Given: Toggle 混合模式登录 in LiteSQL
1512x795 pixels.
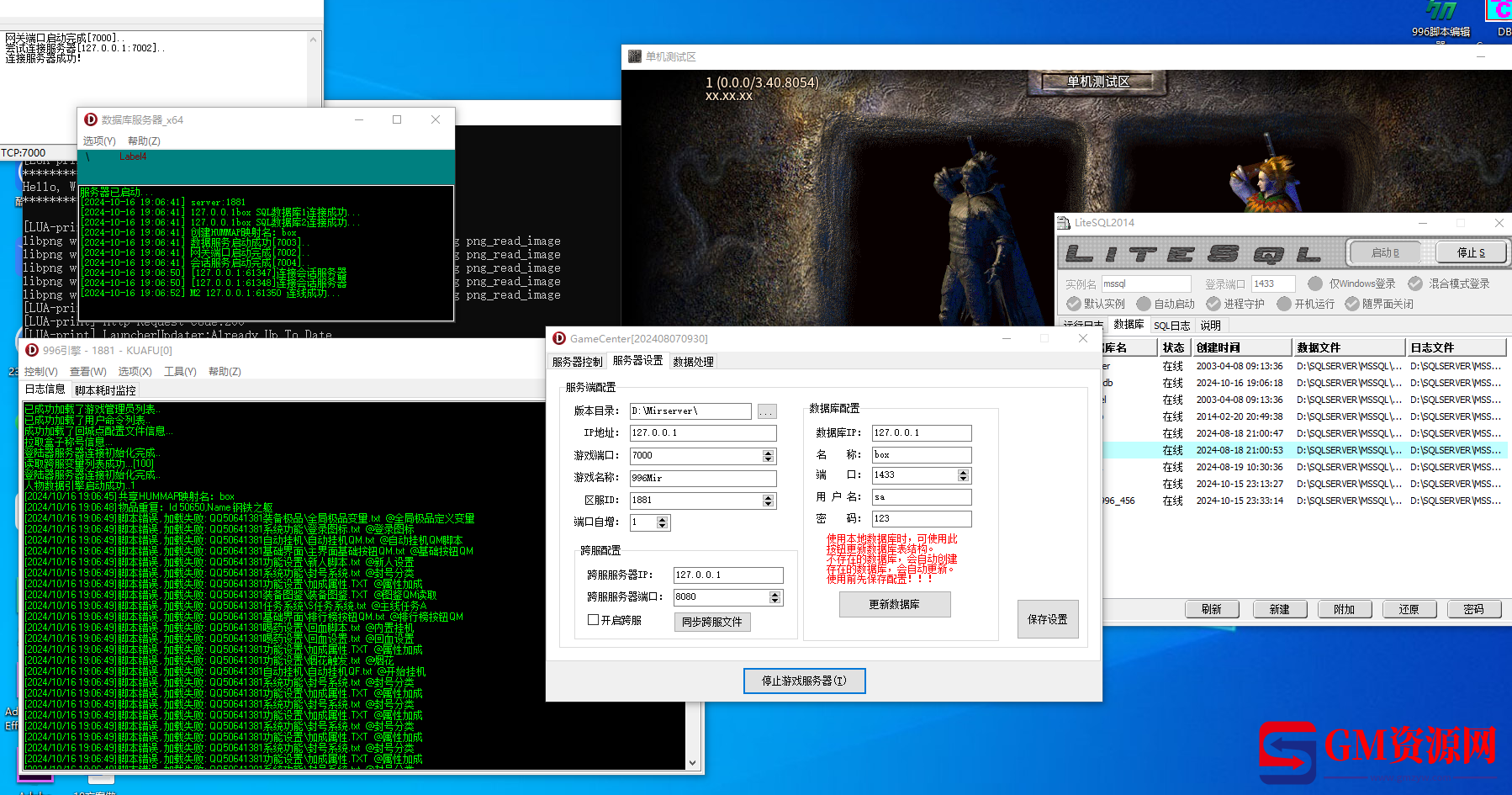Looking at the screenshot, I should pyautogui.click(x=1415, y=284).
